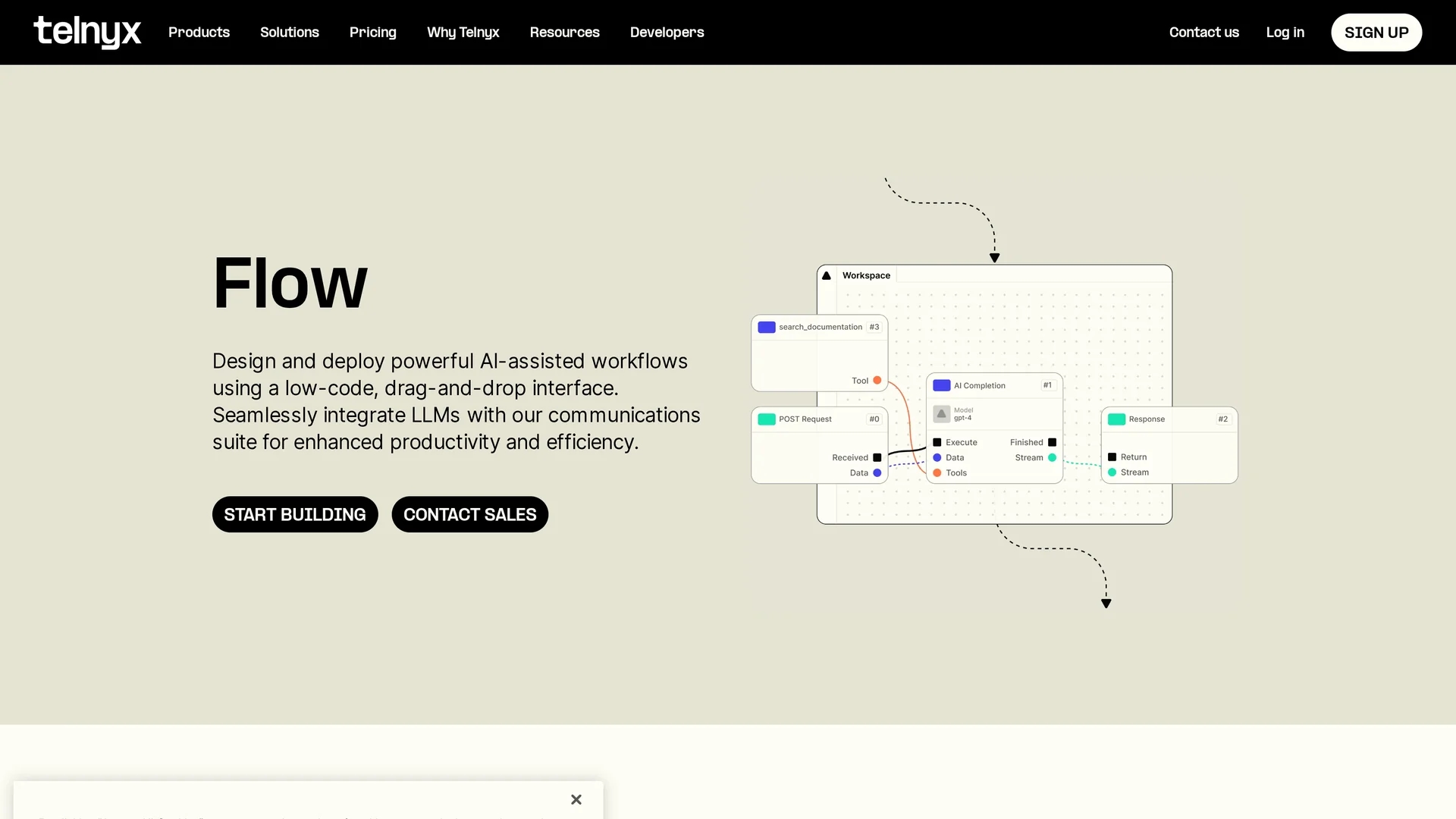Open the Solutions menu
This screenshot has width=1456, height=819.
(x=290, y=32)
